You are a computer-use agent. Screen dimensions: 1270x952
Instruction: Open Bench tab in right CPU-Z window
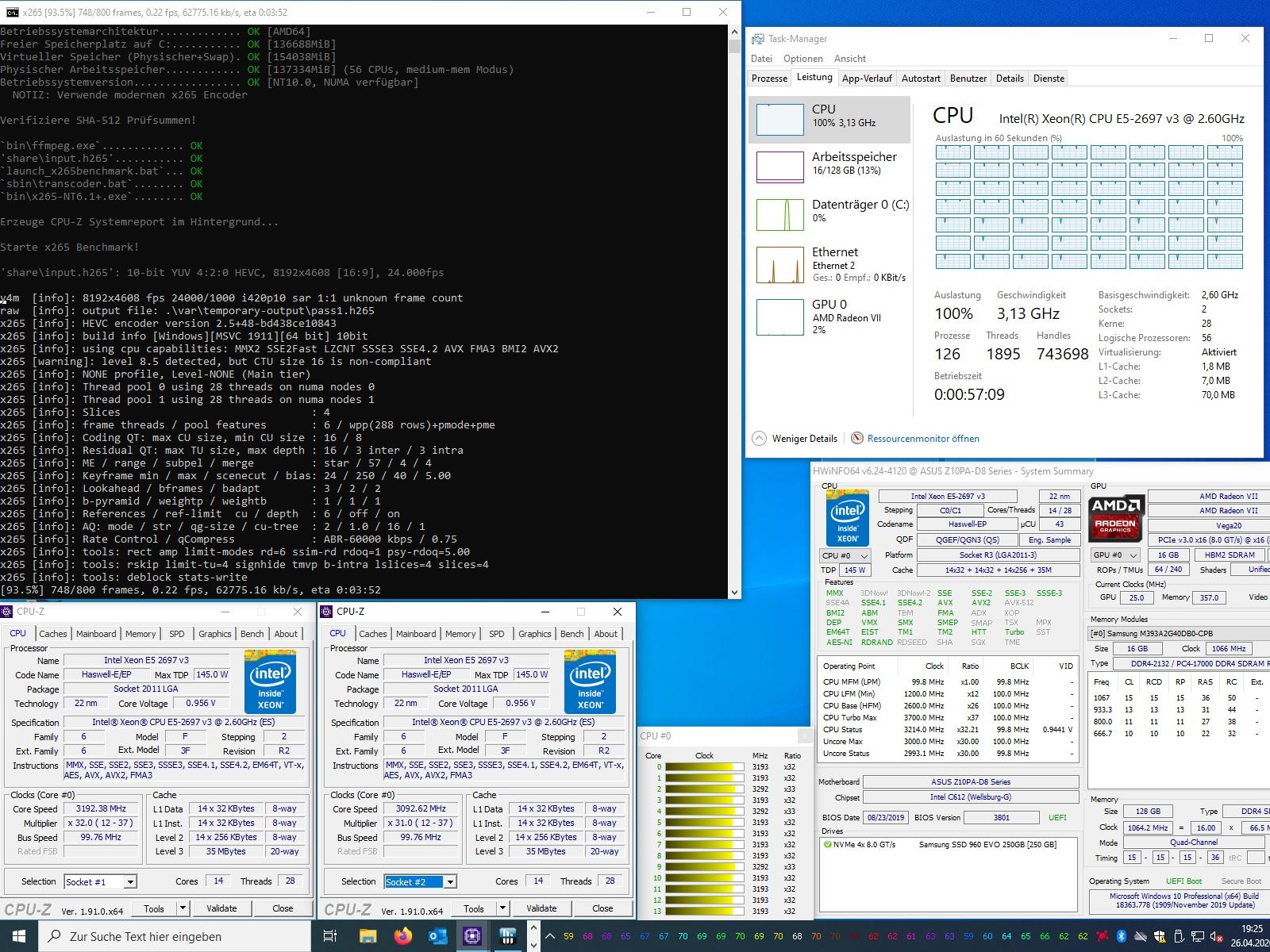point(571,634)
